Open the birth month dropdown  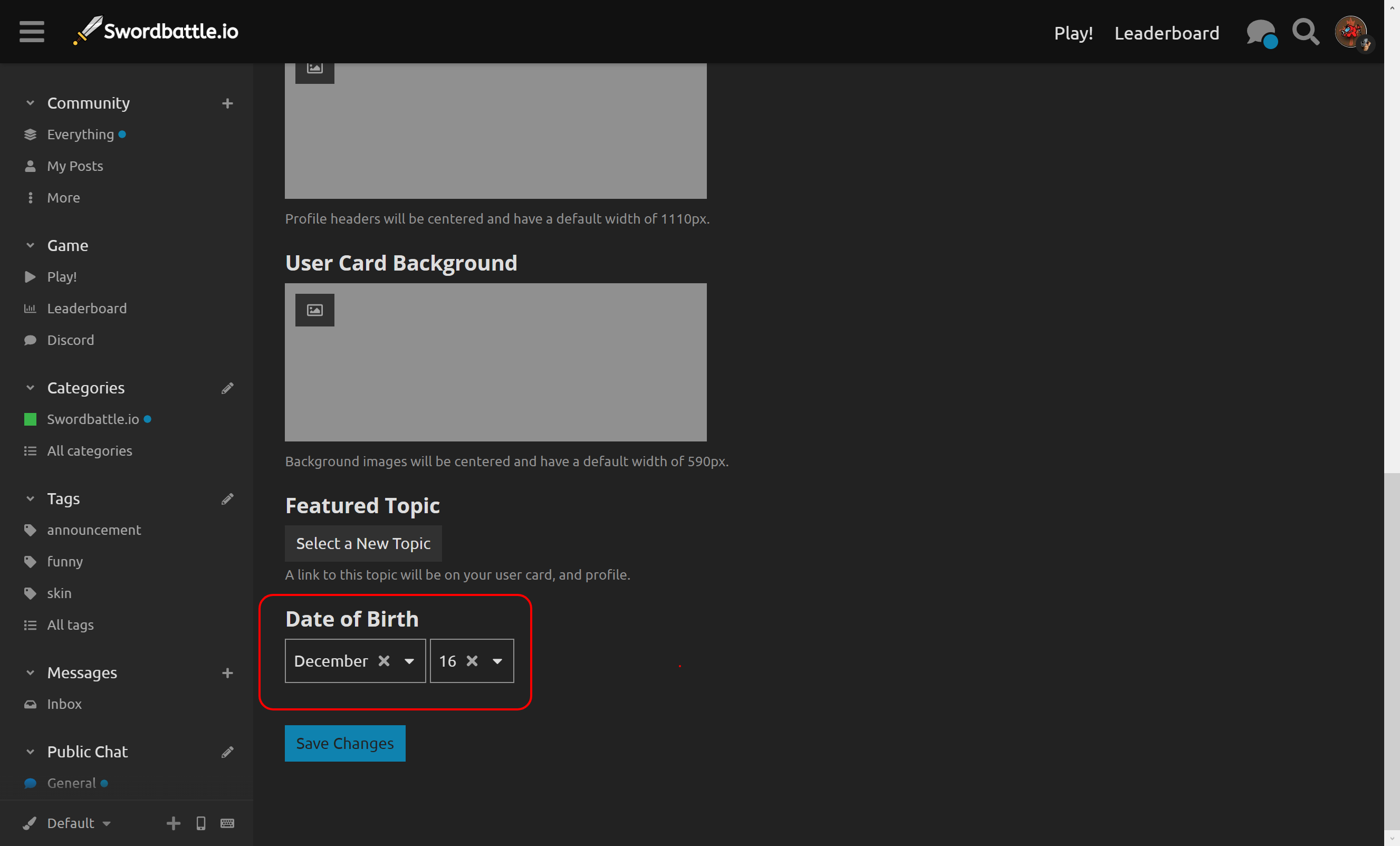[409, 661]
